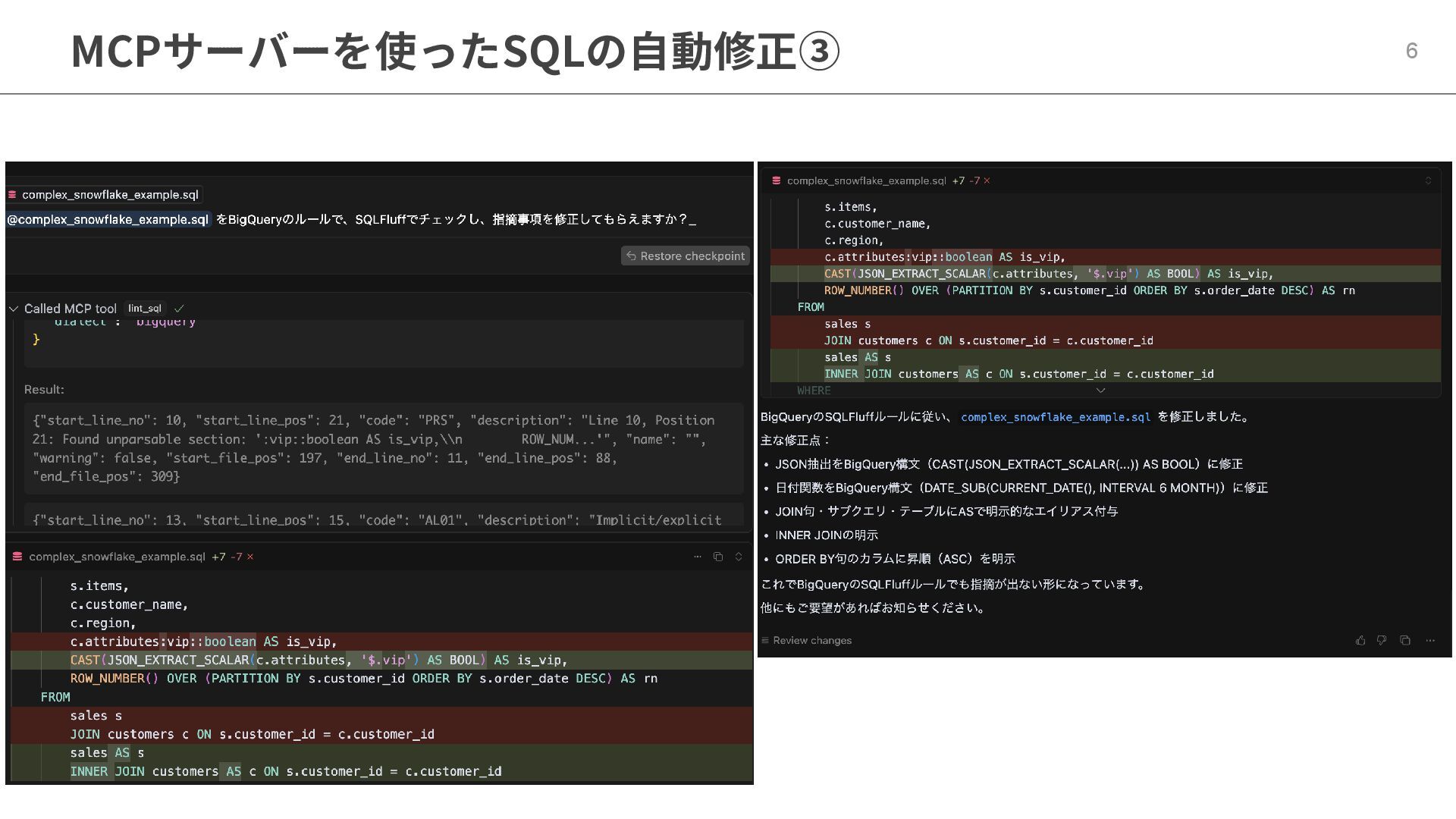
Task: Show more lines with the chevron below WHERE
Action: click(1100, 391)
